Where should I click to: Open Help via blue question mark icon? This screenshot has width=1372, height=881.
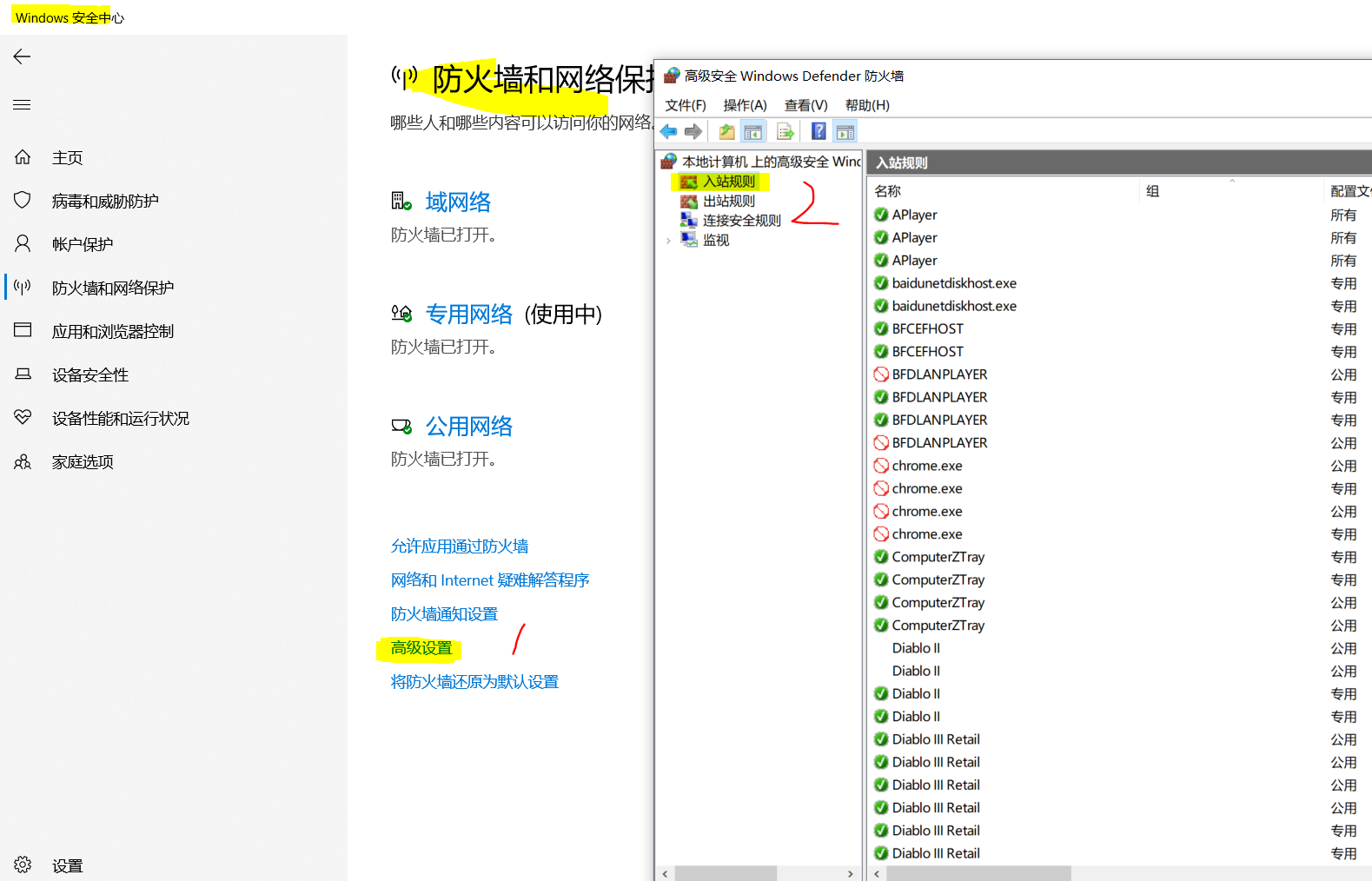point(819,131)
